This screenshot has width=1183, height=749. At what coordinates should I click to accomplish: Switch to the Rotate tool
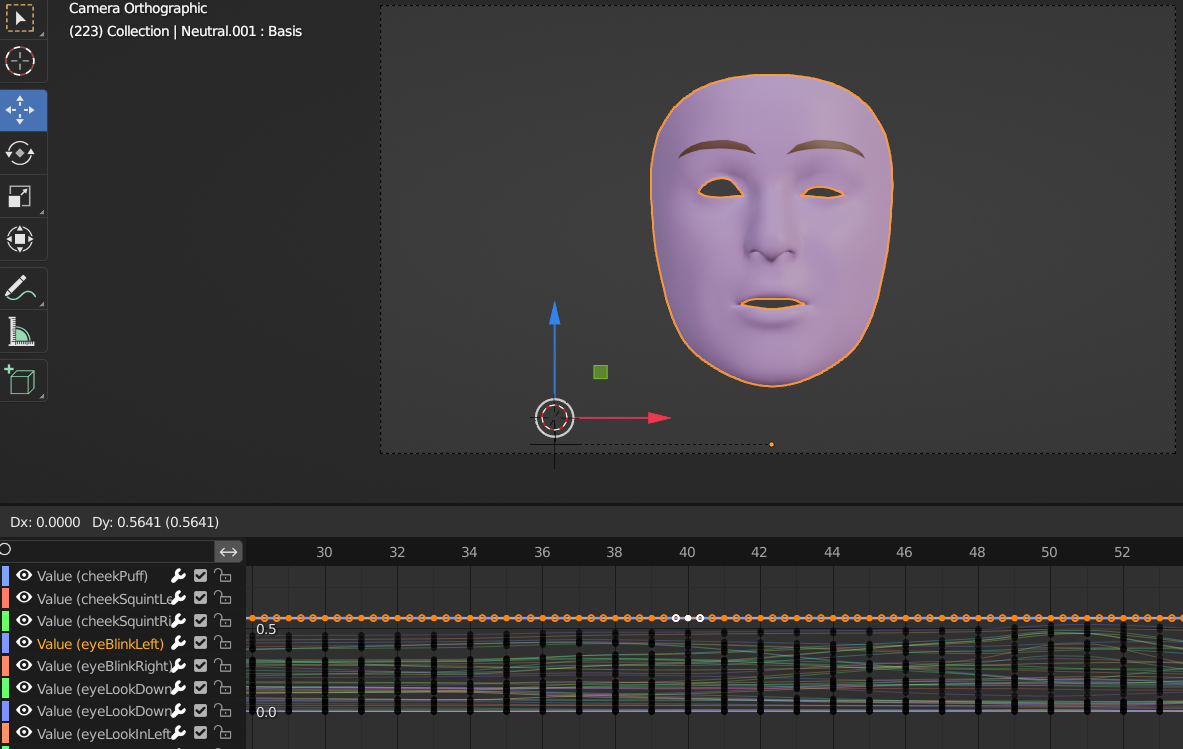tap(20, 153)
